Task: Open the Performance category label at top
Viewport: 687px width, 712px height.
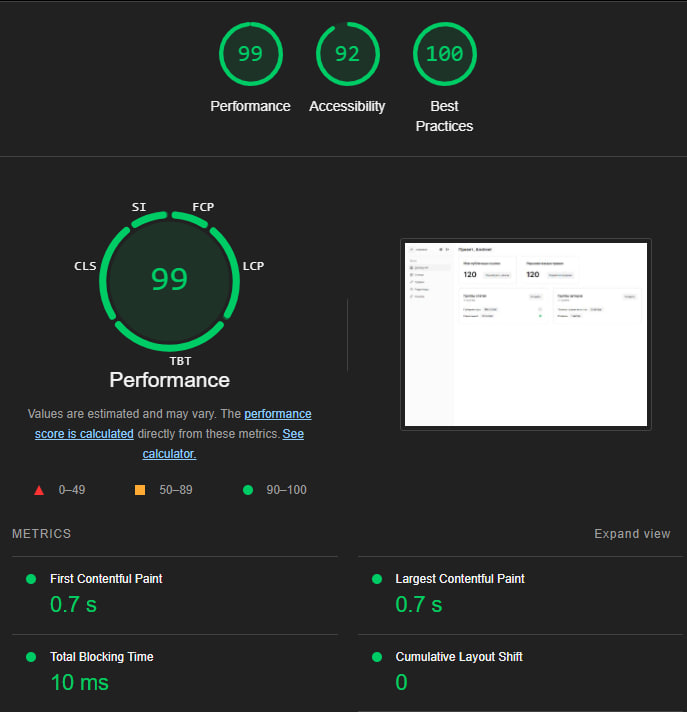Action: click(250, 106)
